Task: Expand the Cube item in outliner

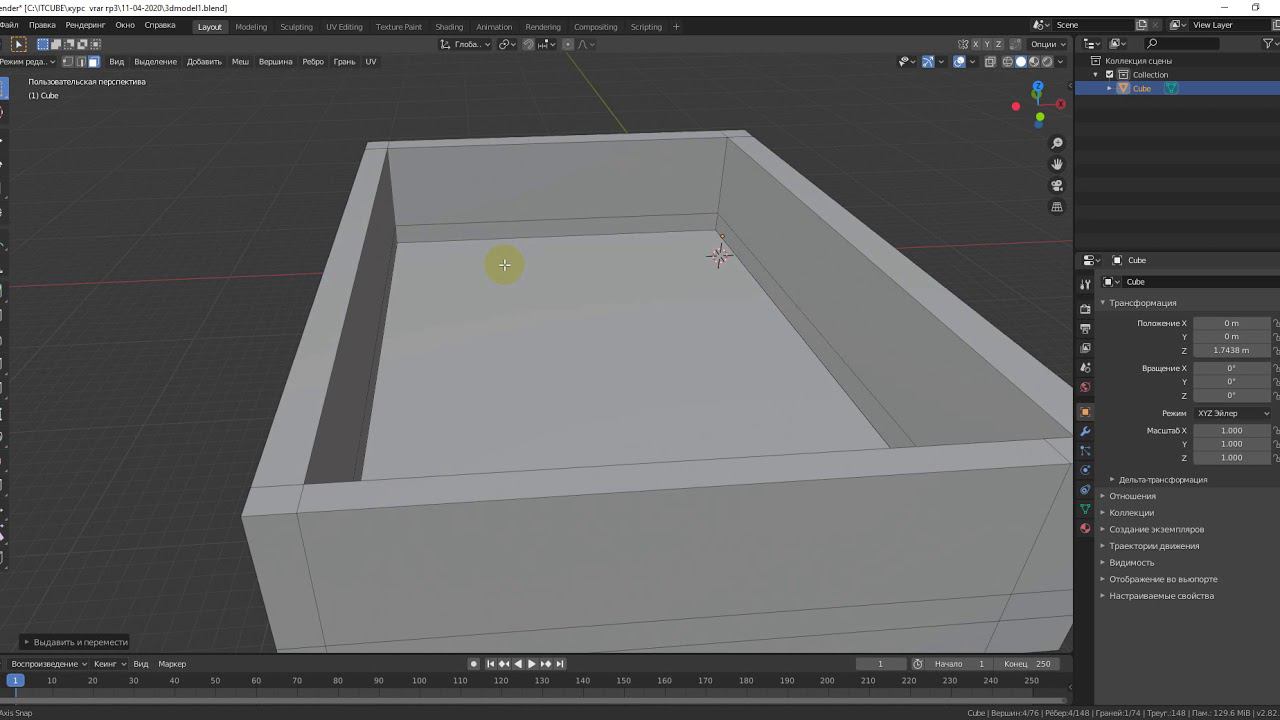Action: point(1109,89)
